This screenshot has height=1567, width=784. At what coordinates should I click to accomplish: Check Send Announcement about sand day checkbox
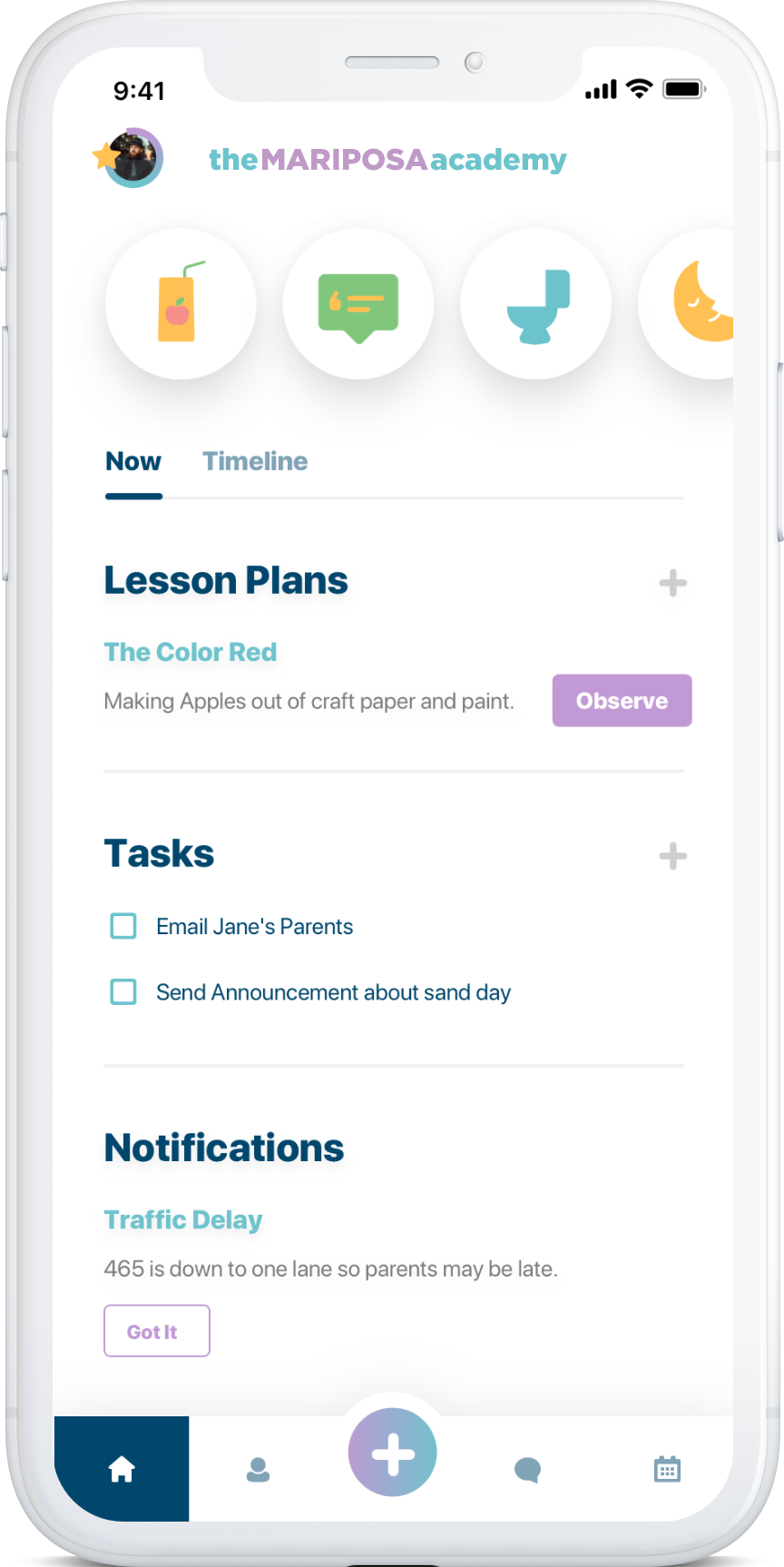click(x=123, y=991)
